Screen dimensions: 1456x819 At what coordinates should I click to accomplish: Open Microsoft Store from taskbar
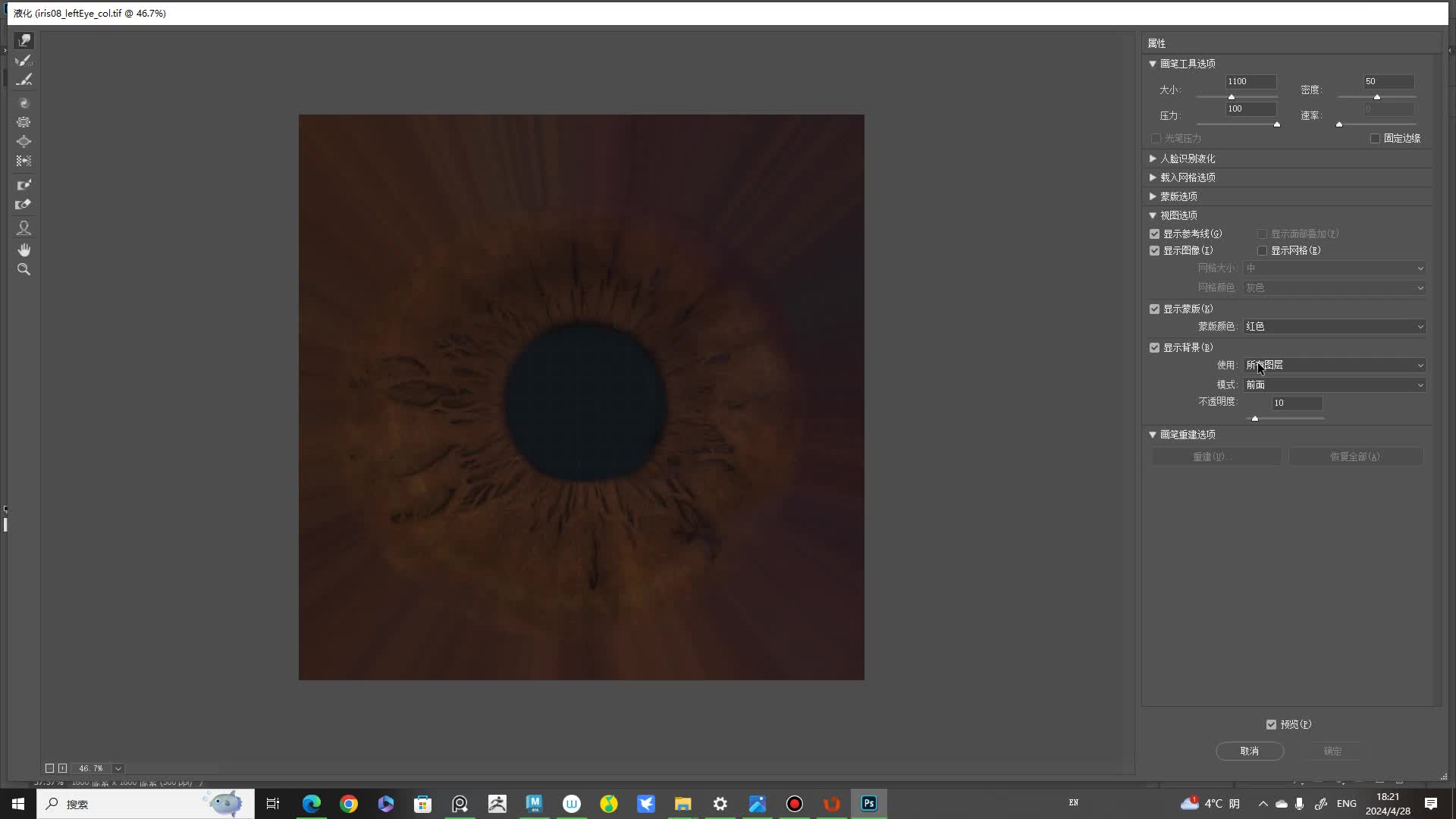click(x=423, y=804)
